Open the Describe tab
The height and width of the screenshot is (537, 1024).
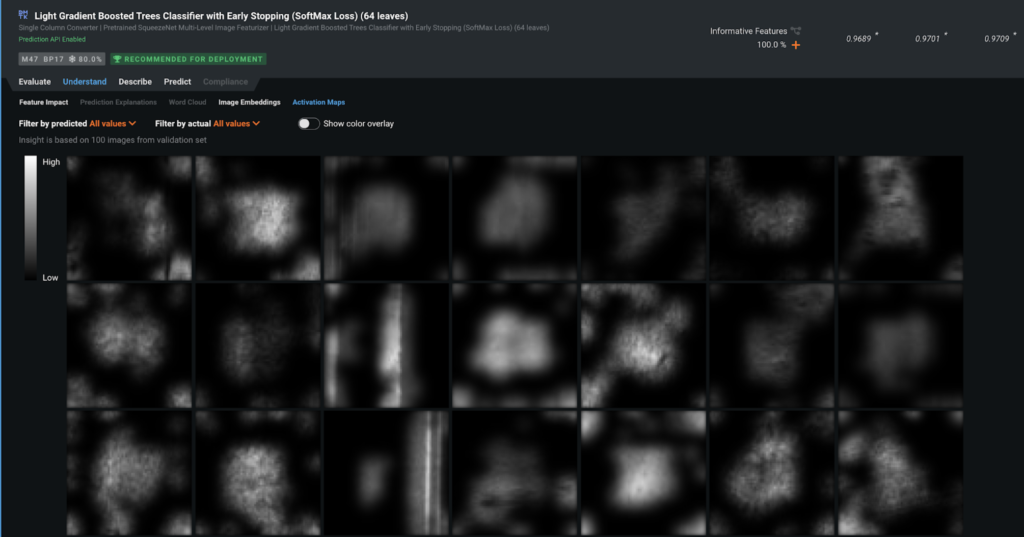coord(135,82)
